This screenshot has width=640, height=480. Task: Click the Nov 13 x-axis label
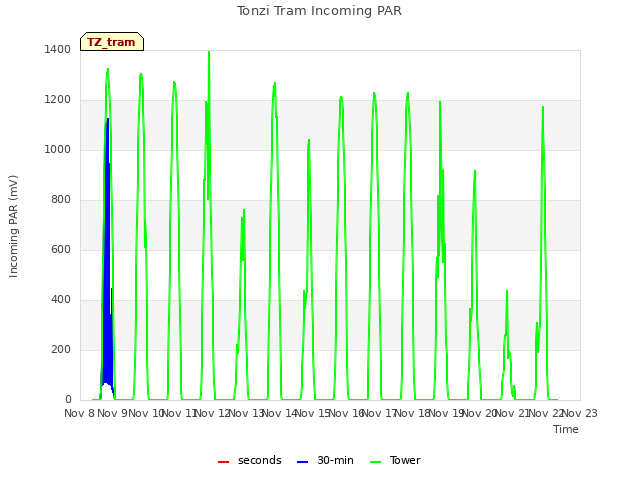(246, 413)
